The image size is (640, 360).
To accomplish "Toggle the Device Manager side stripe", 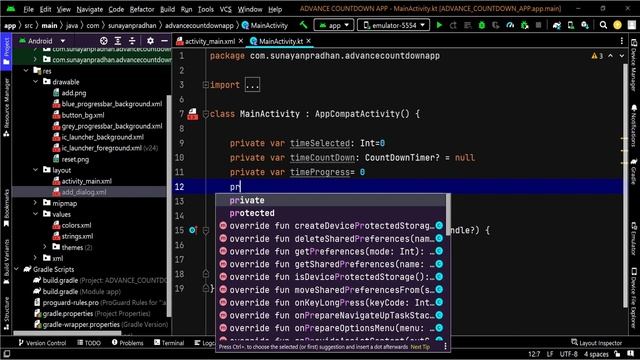I will pyautogui.click(x=634, y=65).
